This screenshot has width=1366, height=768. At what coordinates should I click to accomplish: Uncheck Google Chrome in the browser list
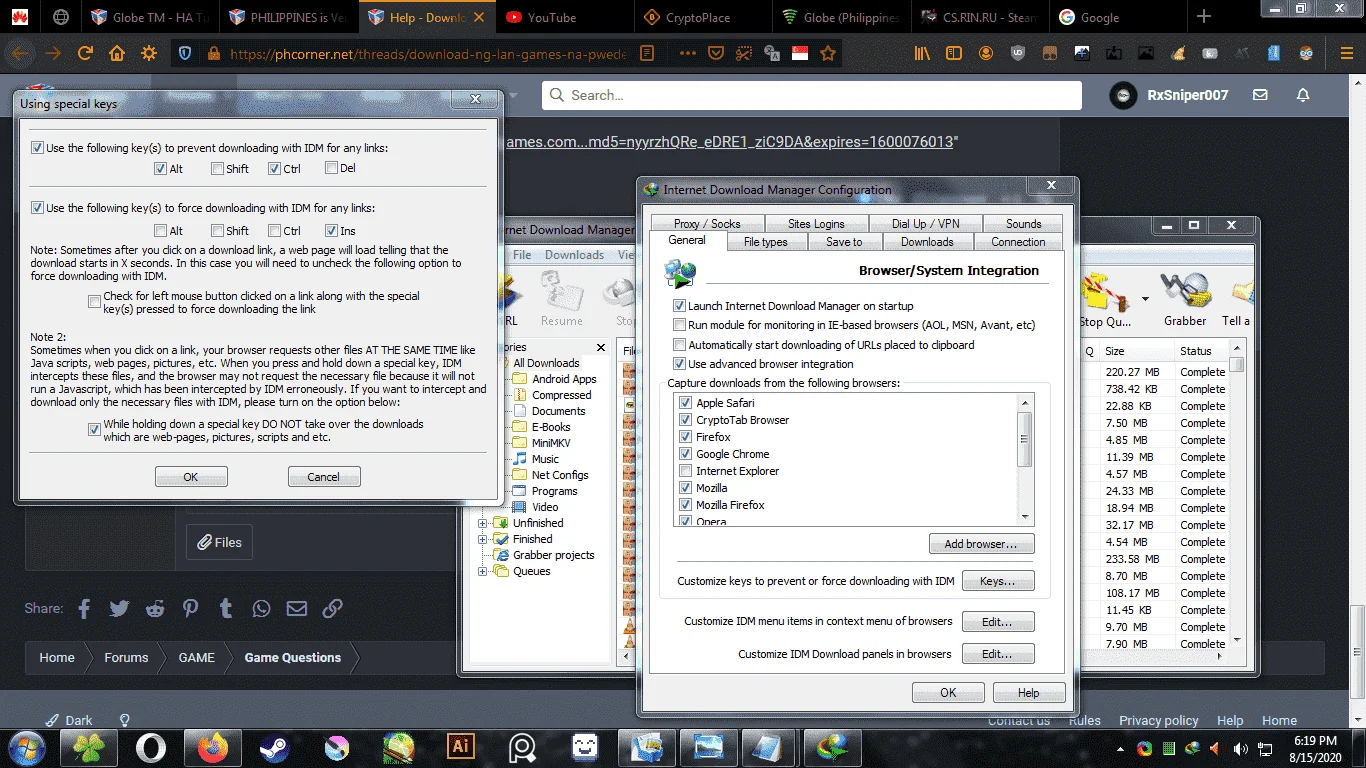pyautogui.click(x=685, y=454)
